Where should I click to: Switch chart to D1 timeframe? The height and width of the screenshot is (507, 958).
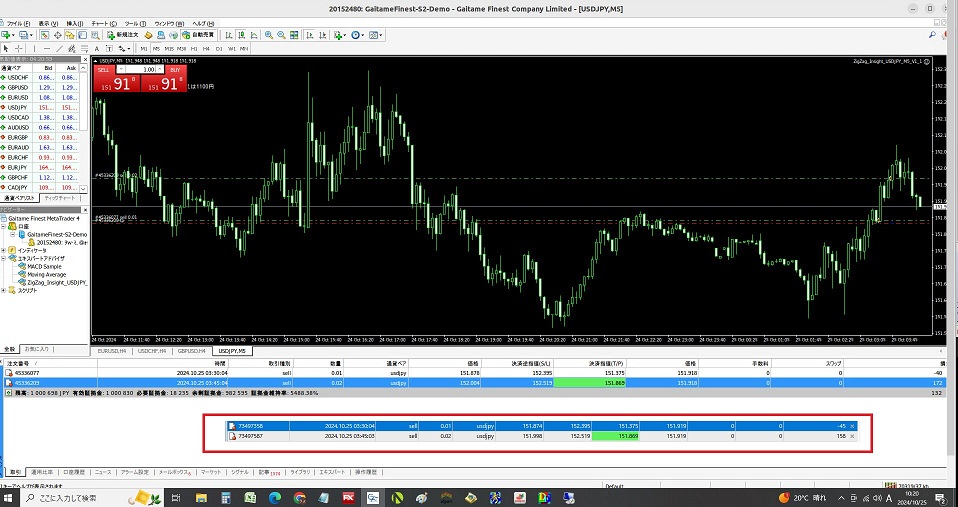click(x=219, y=48)
